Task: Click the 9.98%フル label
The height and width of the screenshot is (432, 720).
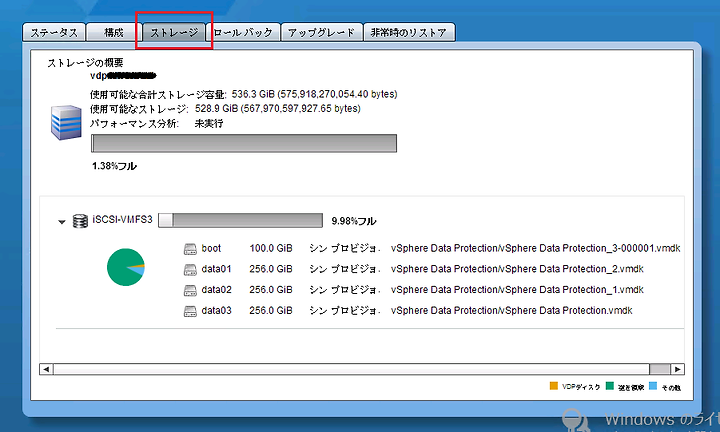Action: click(354, 221)
